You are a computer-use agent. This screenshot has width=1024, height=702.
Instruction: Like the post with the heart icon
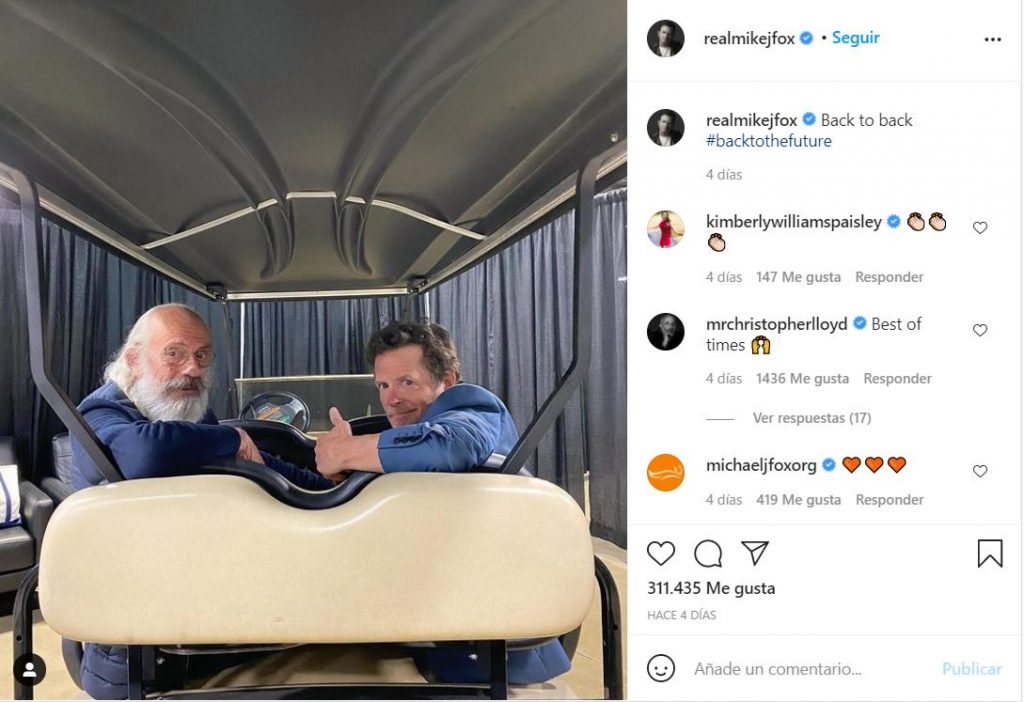point(660,553)
